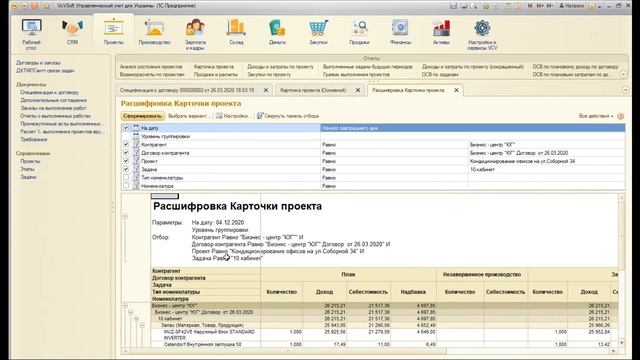The image size is (640, 360).
Task: Open Этапы in sidebar
Action: tap(27, 169)
